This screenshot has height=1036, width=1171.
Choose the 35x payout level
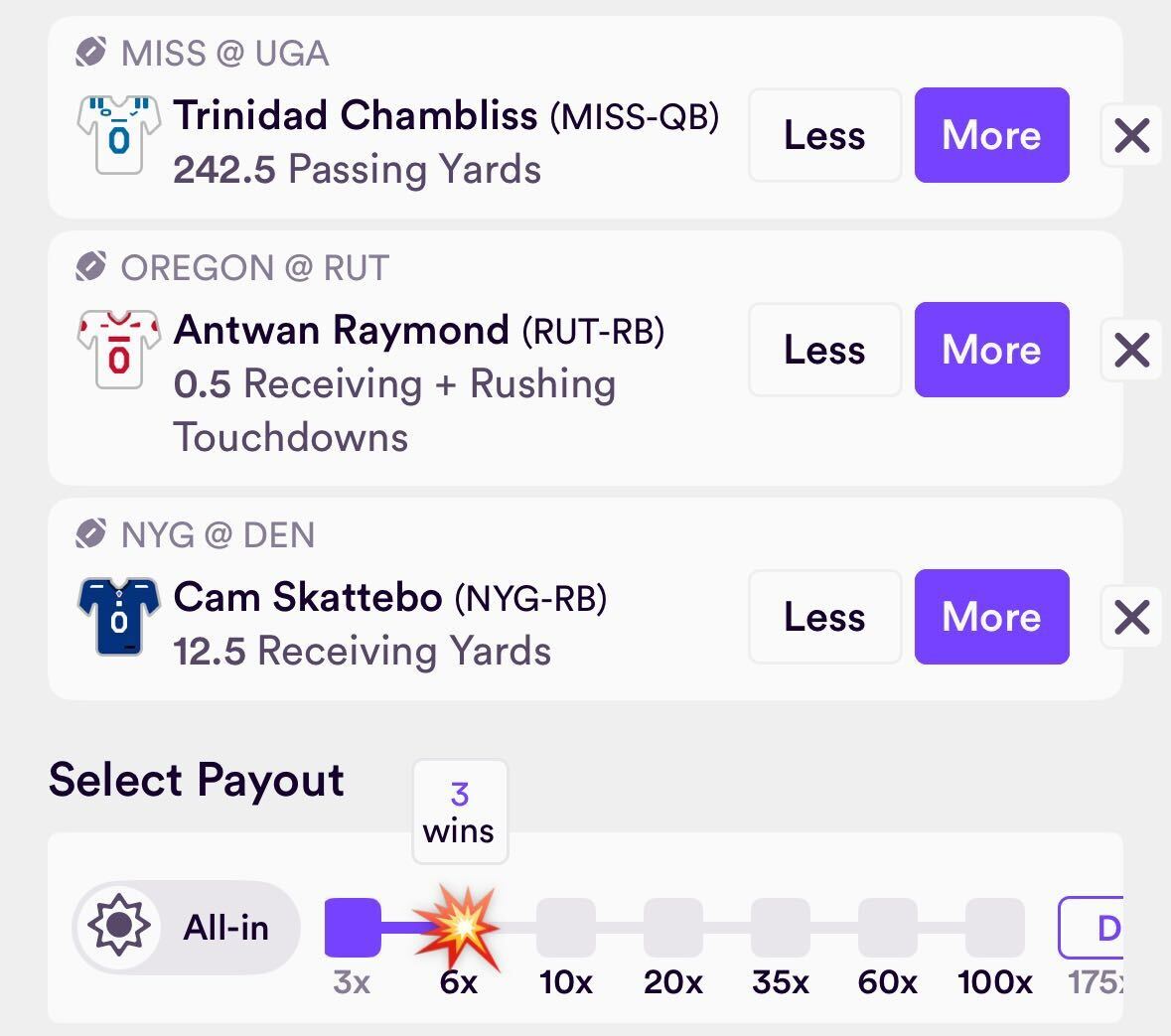point(781,928)
